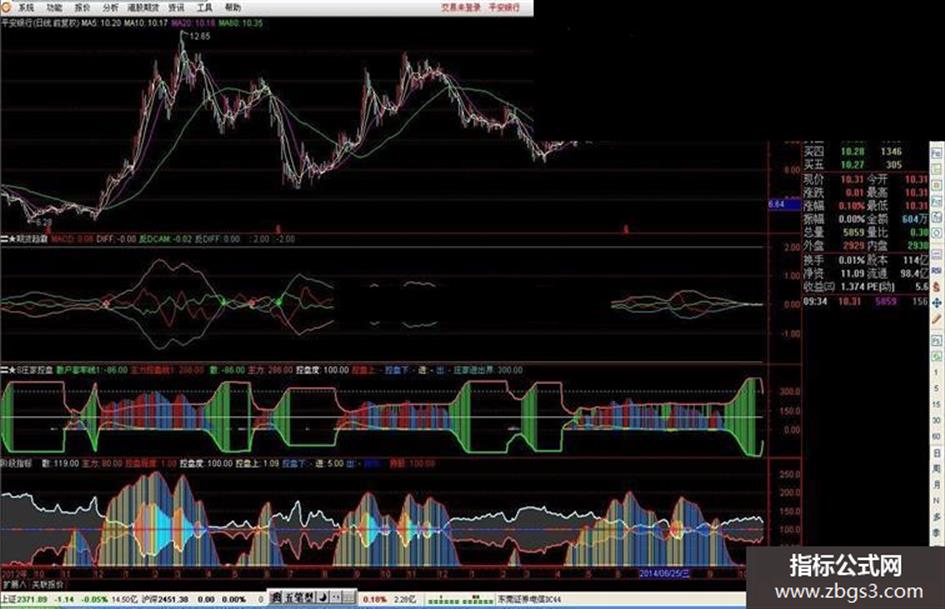Click the 12.65 high price annotation
The width and height of the screenshot is (945, 609).
click(x=199, y=36)
